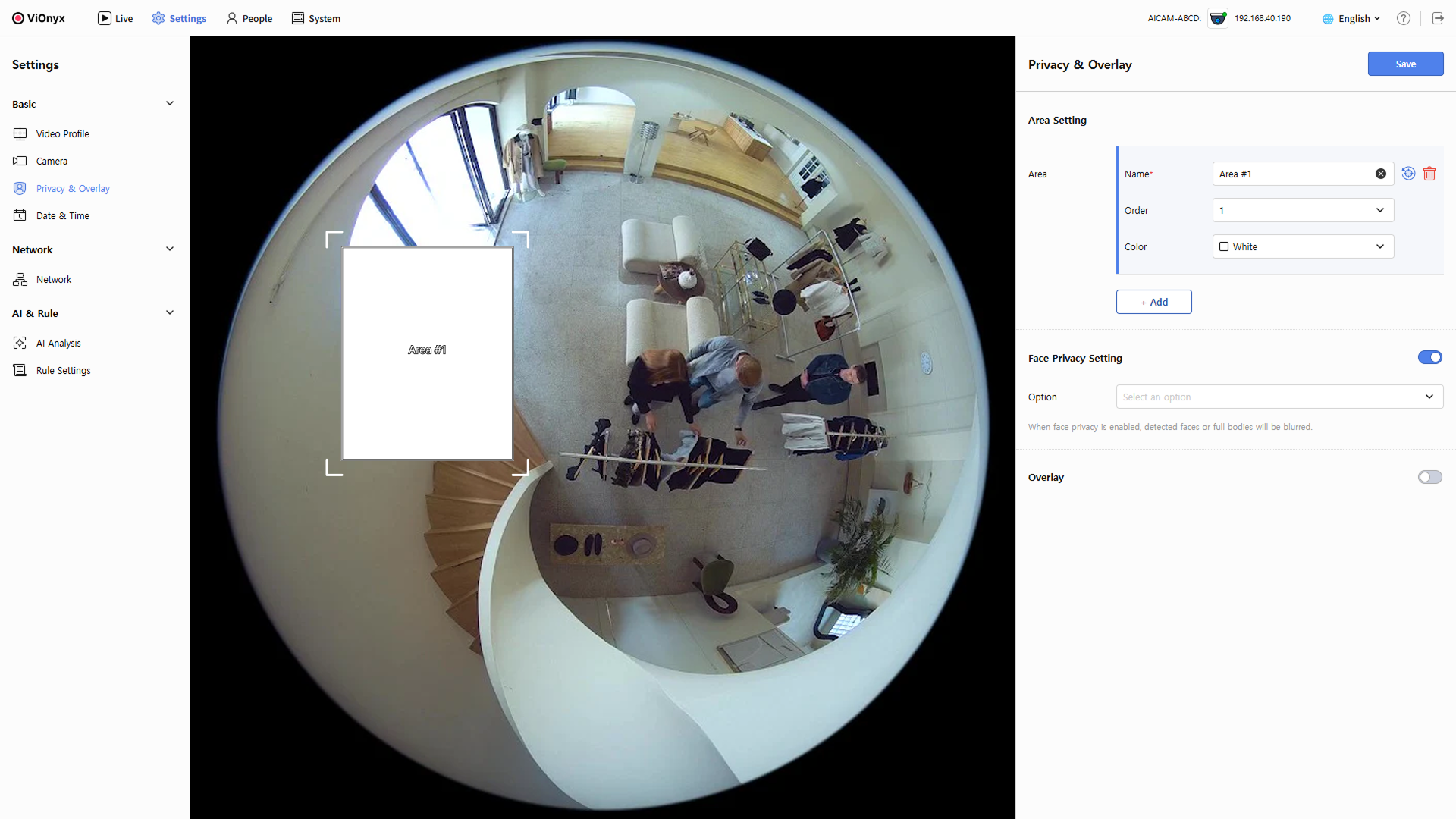1456x819 pixels.
Task: Open the People tab
Action: point(249,18)
